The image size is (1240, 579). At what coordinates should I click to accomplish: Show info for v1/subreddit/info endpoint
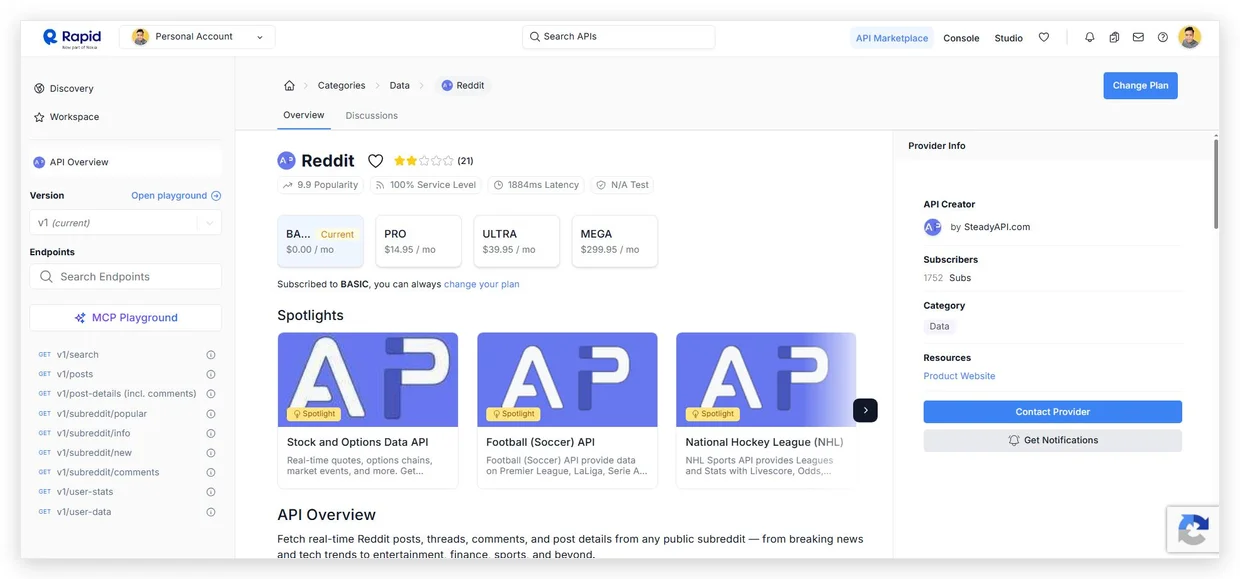(x=211, y=433)
